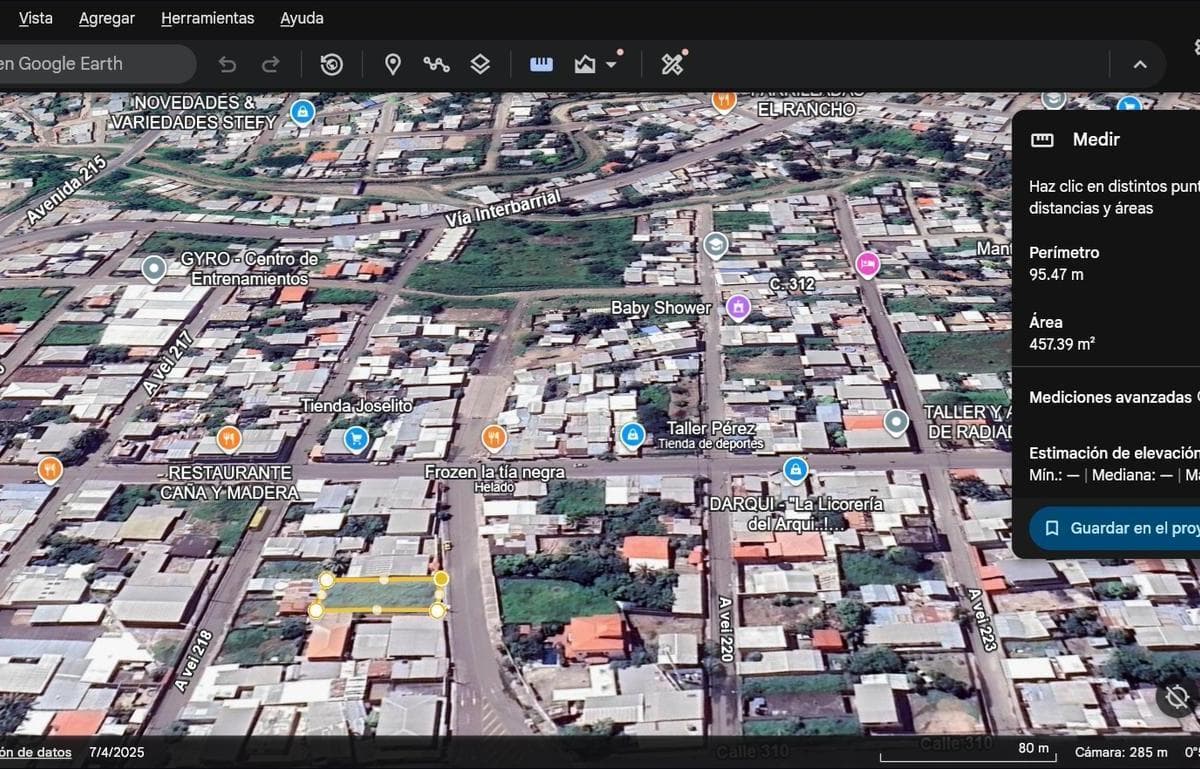Click the bottom-left vertex of the yellow polygon
The width and height of the screenshot is (1200, 769).
click(x=316, y=610)
